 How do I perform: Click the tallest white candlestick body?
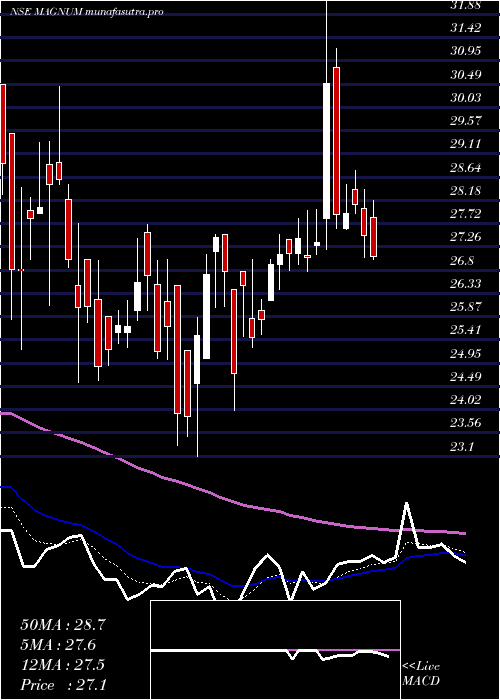pyautogui.click(x=327, y=151)
